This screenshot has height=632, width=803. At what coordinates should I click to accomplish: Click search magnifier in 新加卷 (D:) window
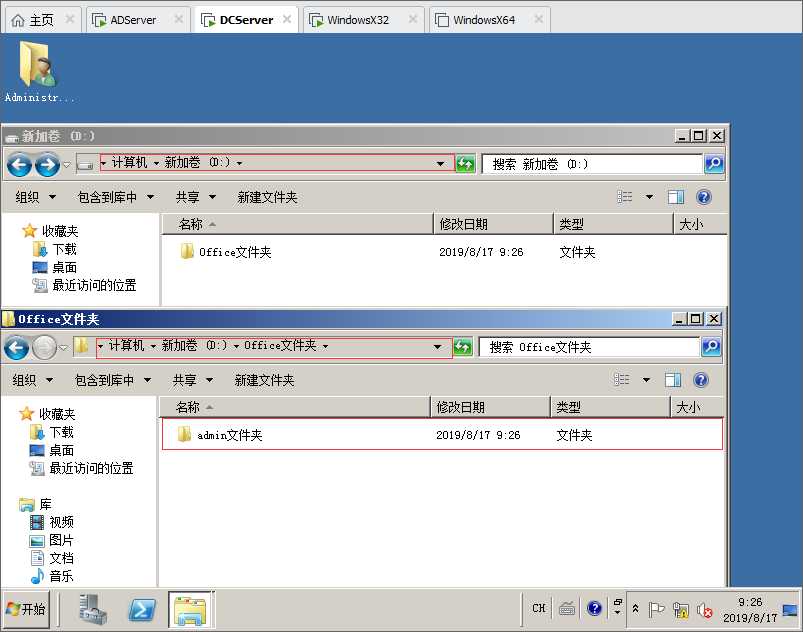coord(714,164)
